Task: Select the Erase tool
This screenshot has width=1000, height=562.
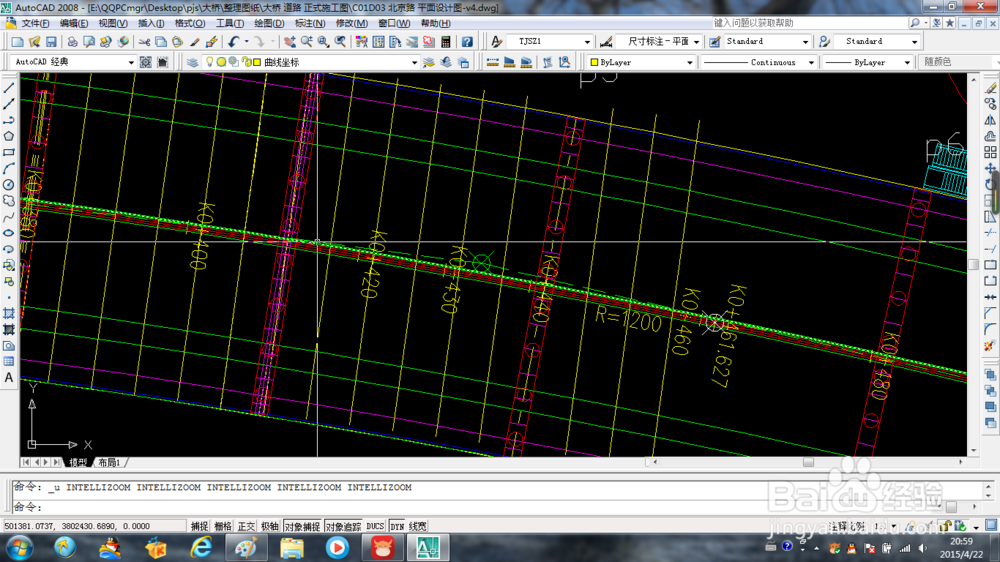Action: [990, 88]
